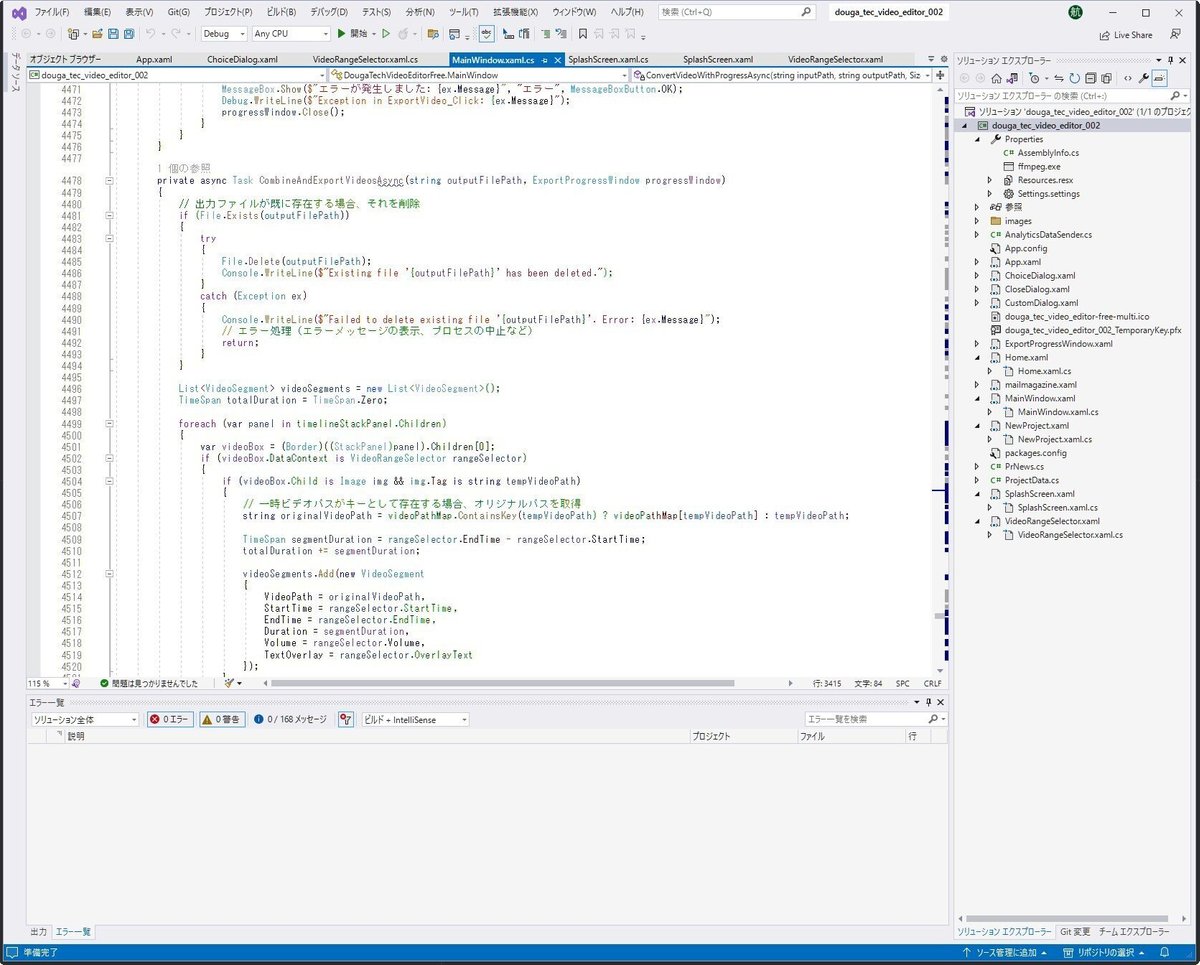The image size is (1200, 965).
Task: Open the feedback icon beside Live Share
Action: (1173, 35)
